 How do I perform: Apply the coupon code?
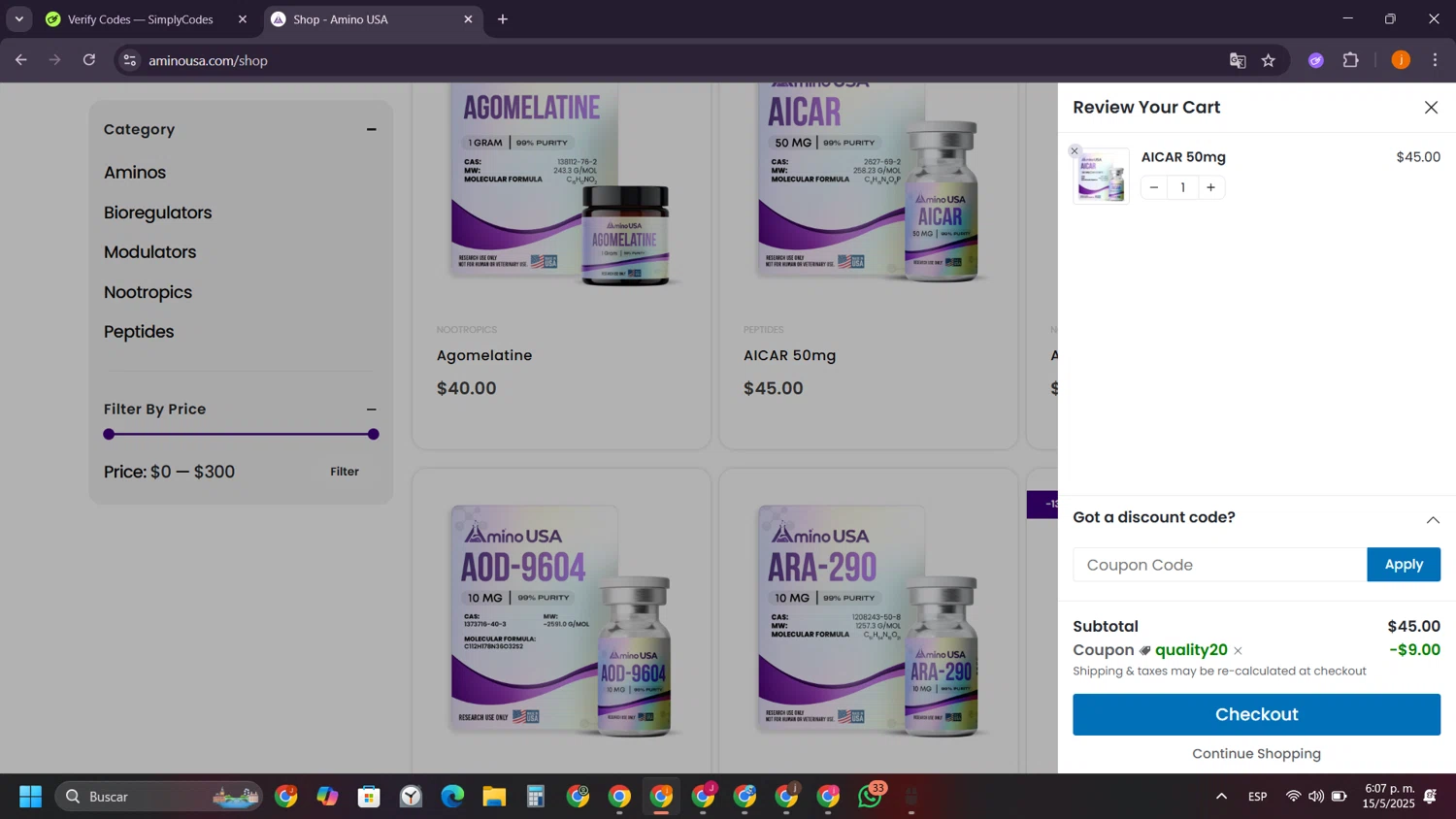click(x=1404, y=565)
